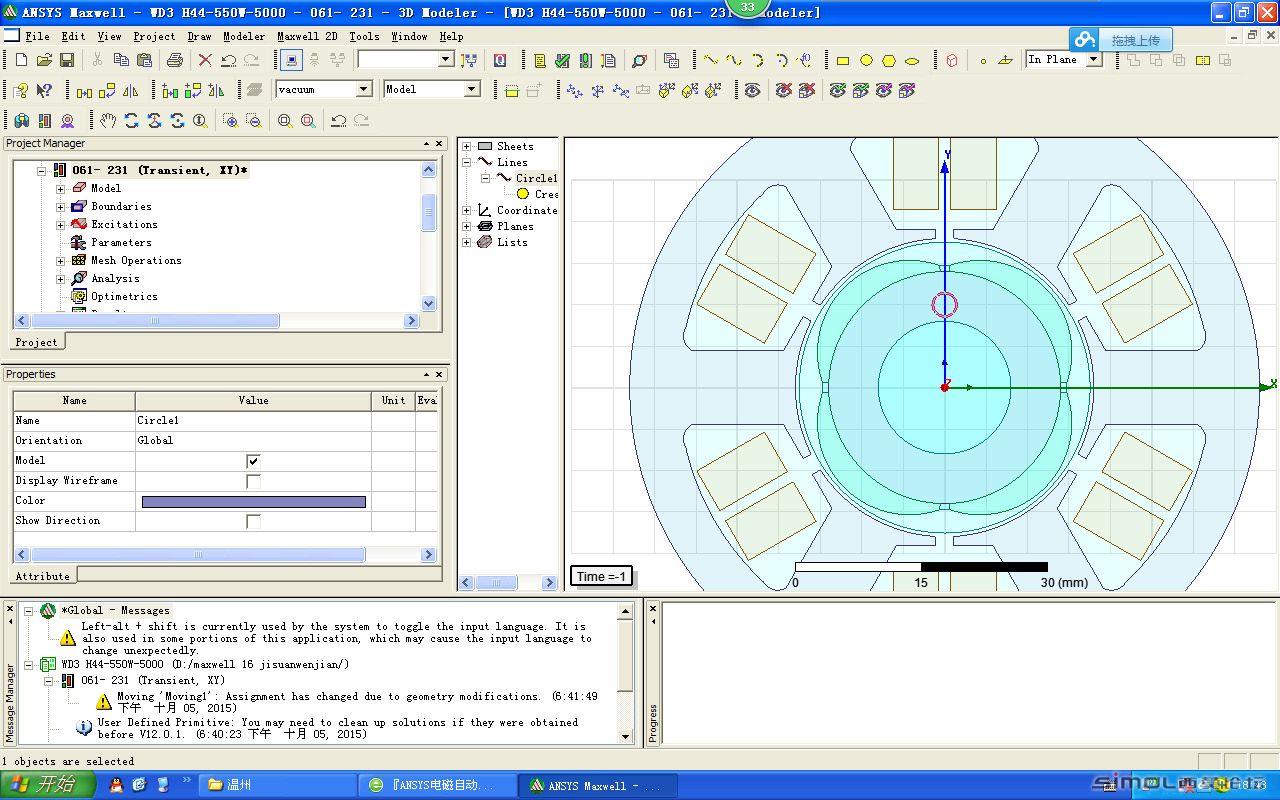Enable Display Wireframe checkbox
This screenshot has height=800, width=1280.
(253, 481)
